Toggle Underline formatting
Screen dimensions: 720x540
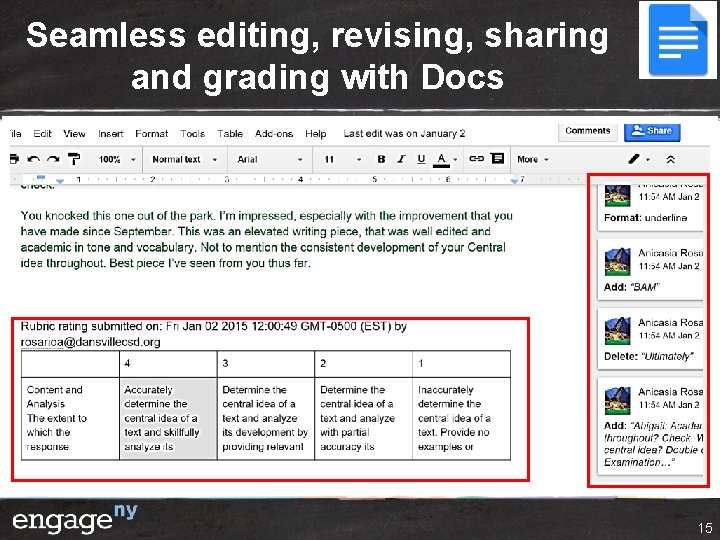(421, 159)
